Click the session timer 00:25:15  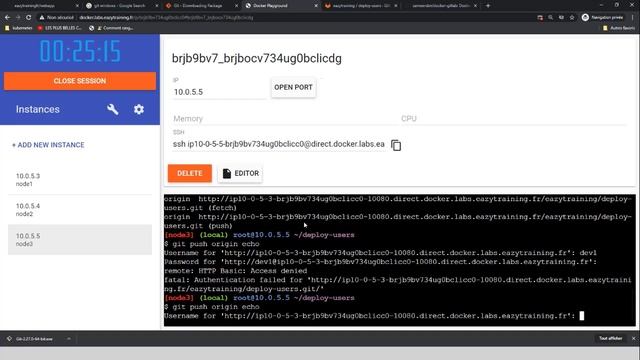coord(80,52)
